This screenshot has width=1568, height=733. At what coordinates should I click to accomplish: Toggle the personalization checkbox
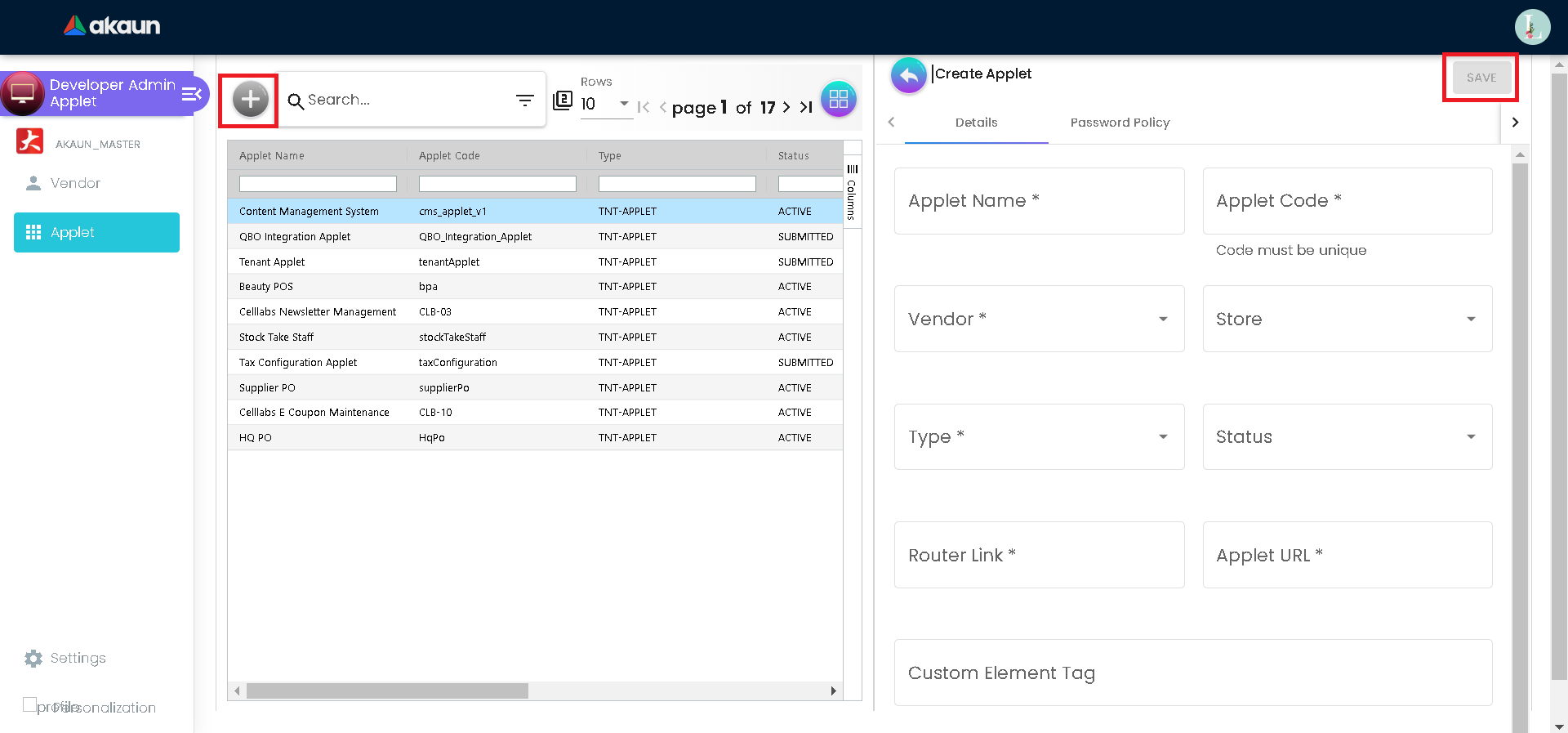30,704
